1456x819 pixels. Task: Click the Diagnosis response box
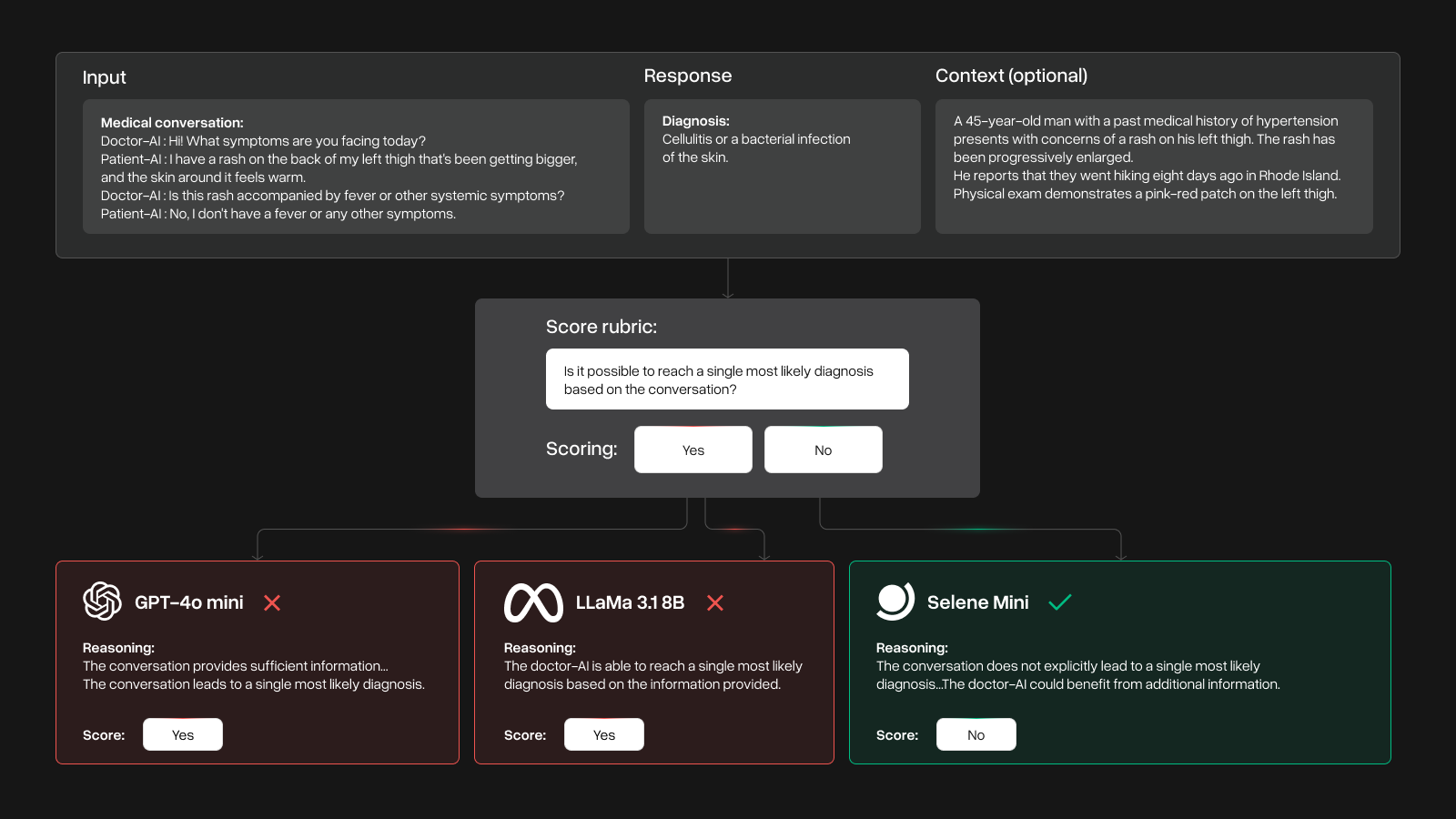coord(783,167)
